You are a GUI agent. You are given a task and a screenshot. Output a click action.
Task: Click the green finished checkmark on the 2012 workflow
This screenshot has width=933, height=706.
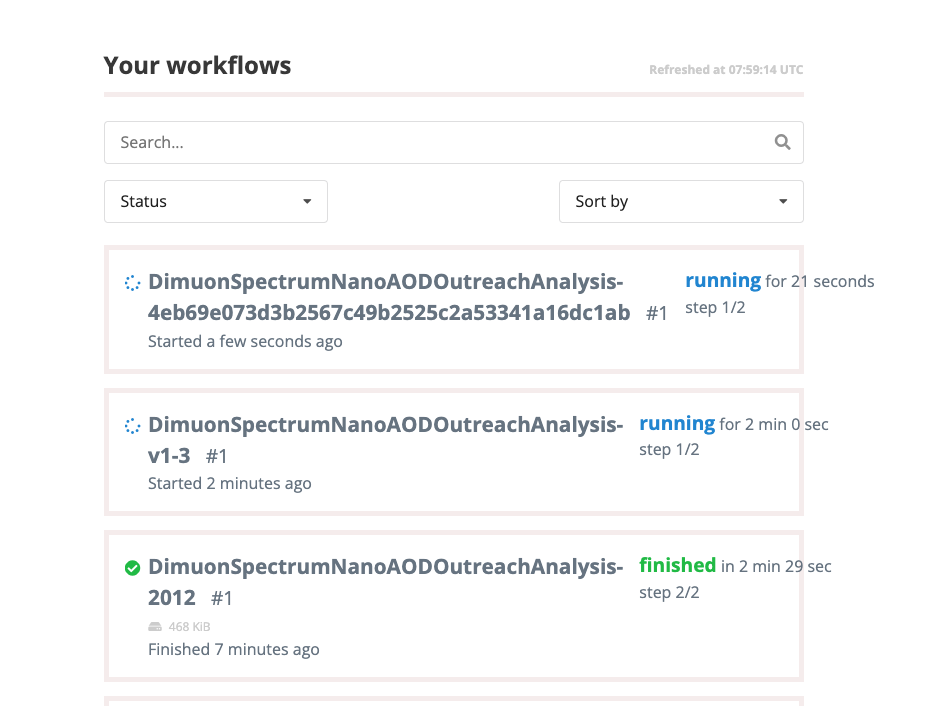pos(131,567)
